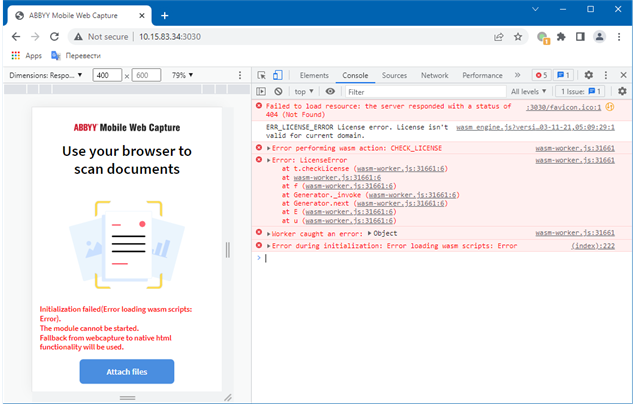Open the 79% zoom dropdown
This screenshot has height=404, width=634.
click(182, 75)
